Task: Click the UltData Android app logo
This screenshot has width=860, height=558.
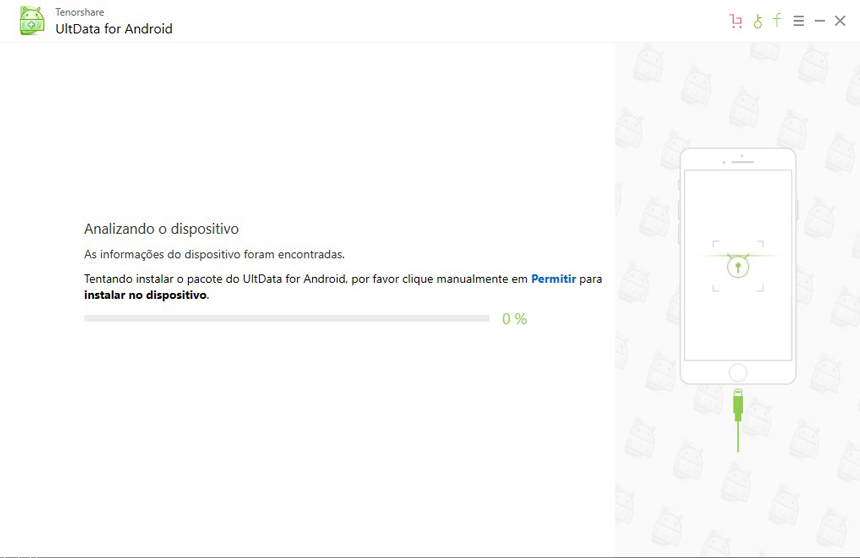Action: tap(32, 21)
